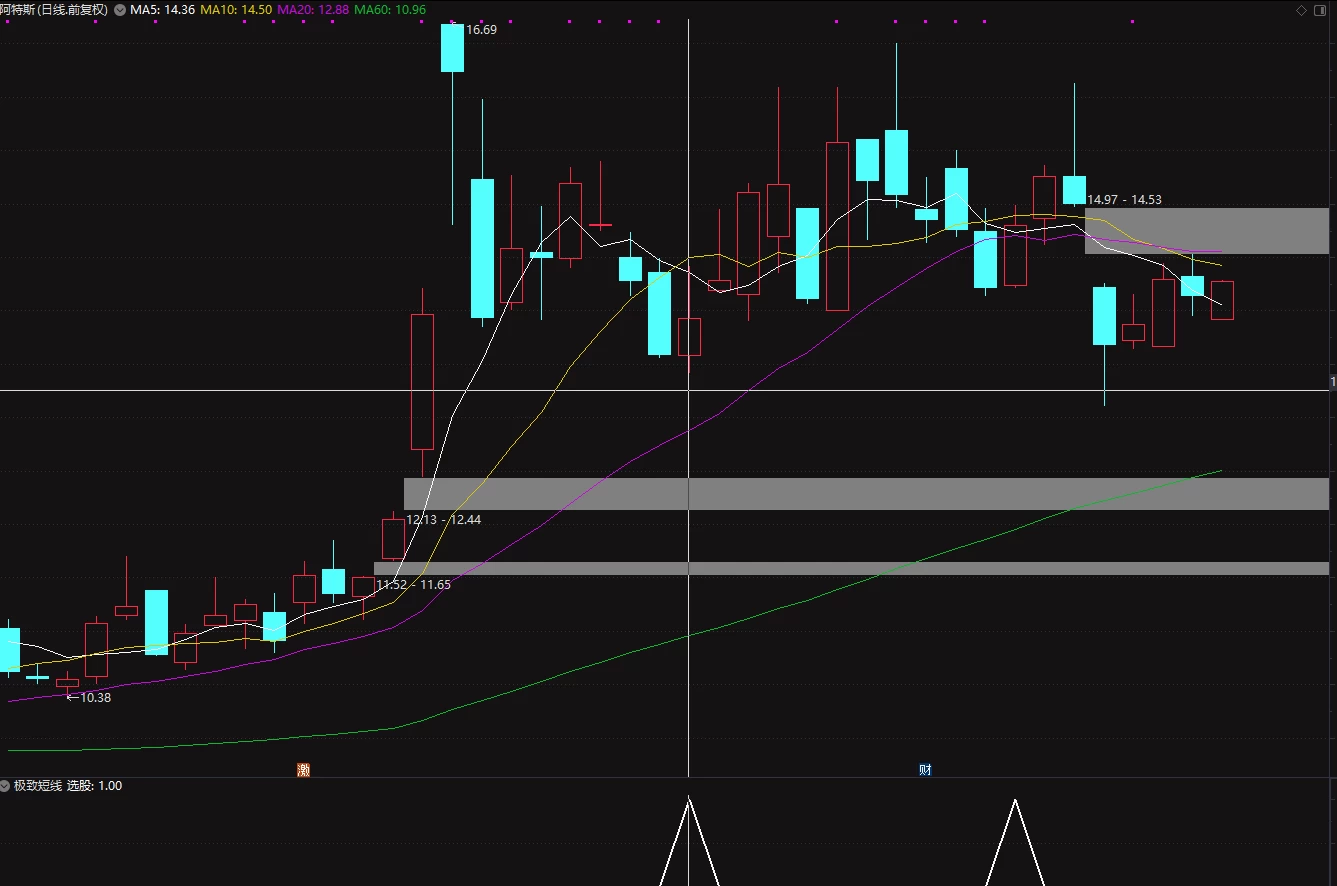The width and height of the screenshot is (1337, 886).
Task: Expand the MA indicator dropdown arrow
Action: 121,10
